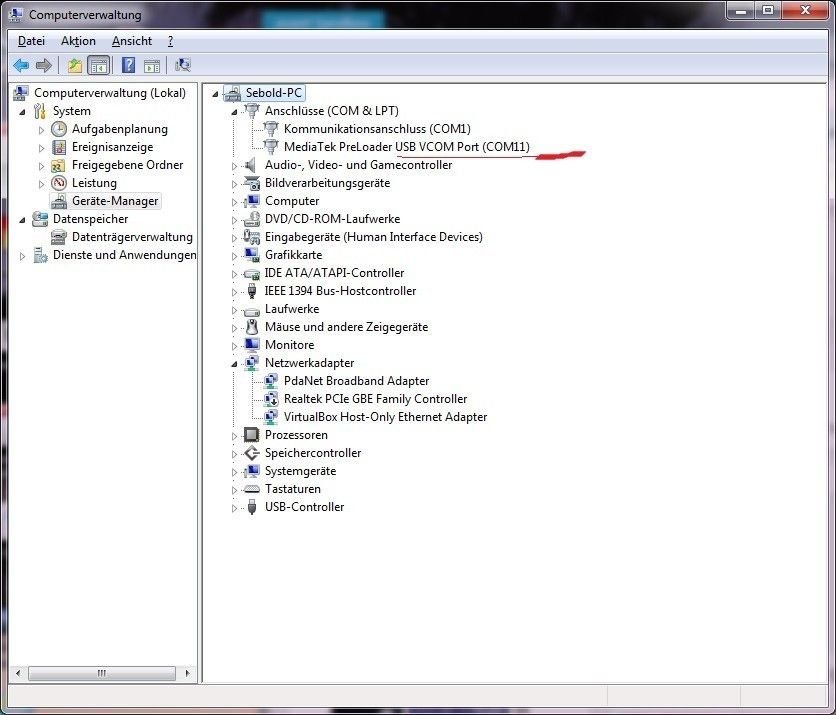Click the Leistung gauge icon
This screenshot has height=715, width=836.
coord(59,183)
